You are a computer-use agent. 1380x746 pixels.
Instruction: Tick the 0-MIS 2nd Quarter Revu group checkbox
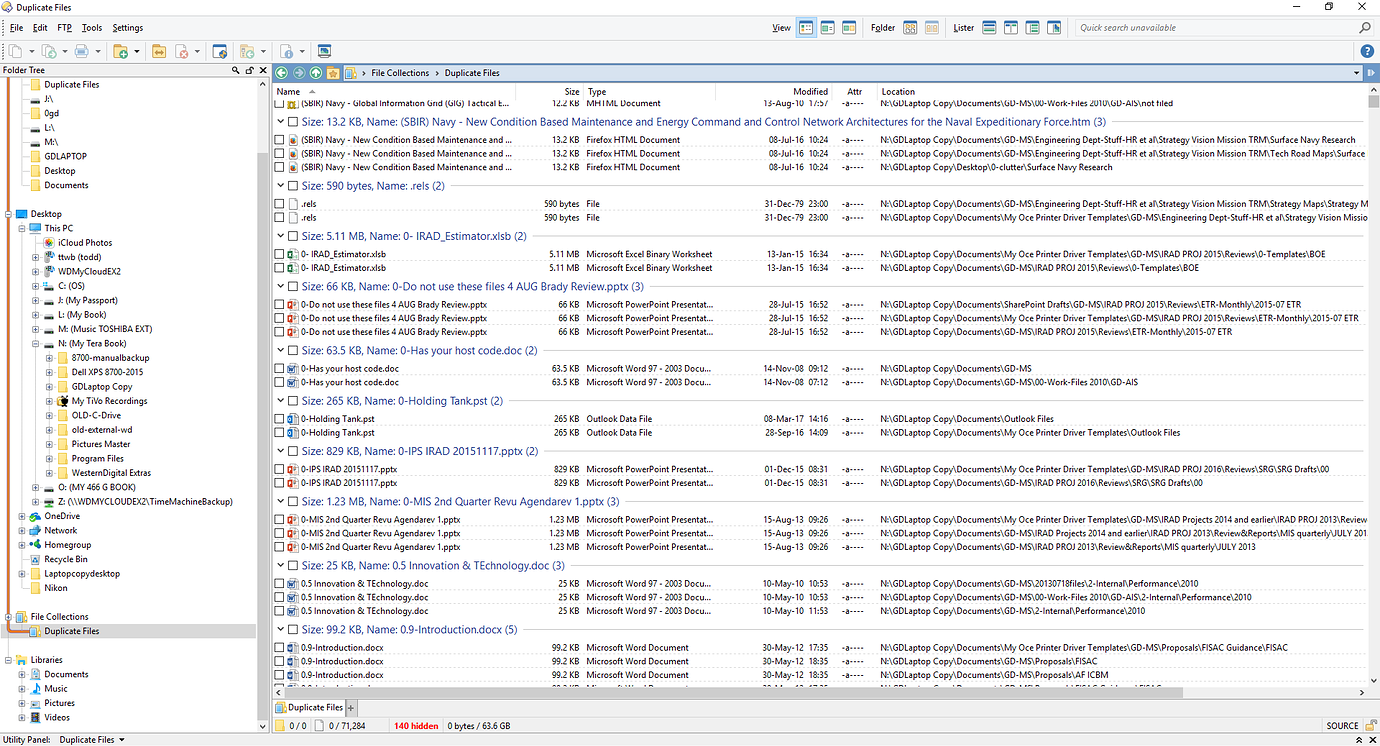pos(293,502)
